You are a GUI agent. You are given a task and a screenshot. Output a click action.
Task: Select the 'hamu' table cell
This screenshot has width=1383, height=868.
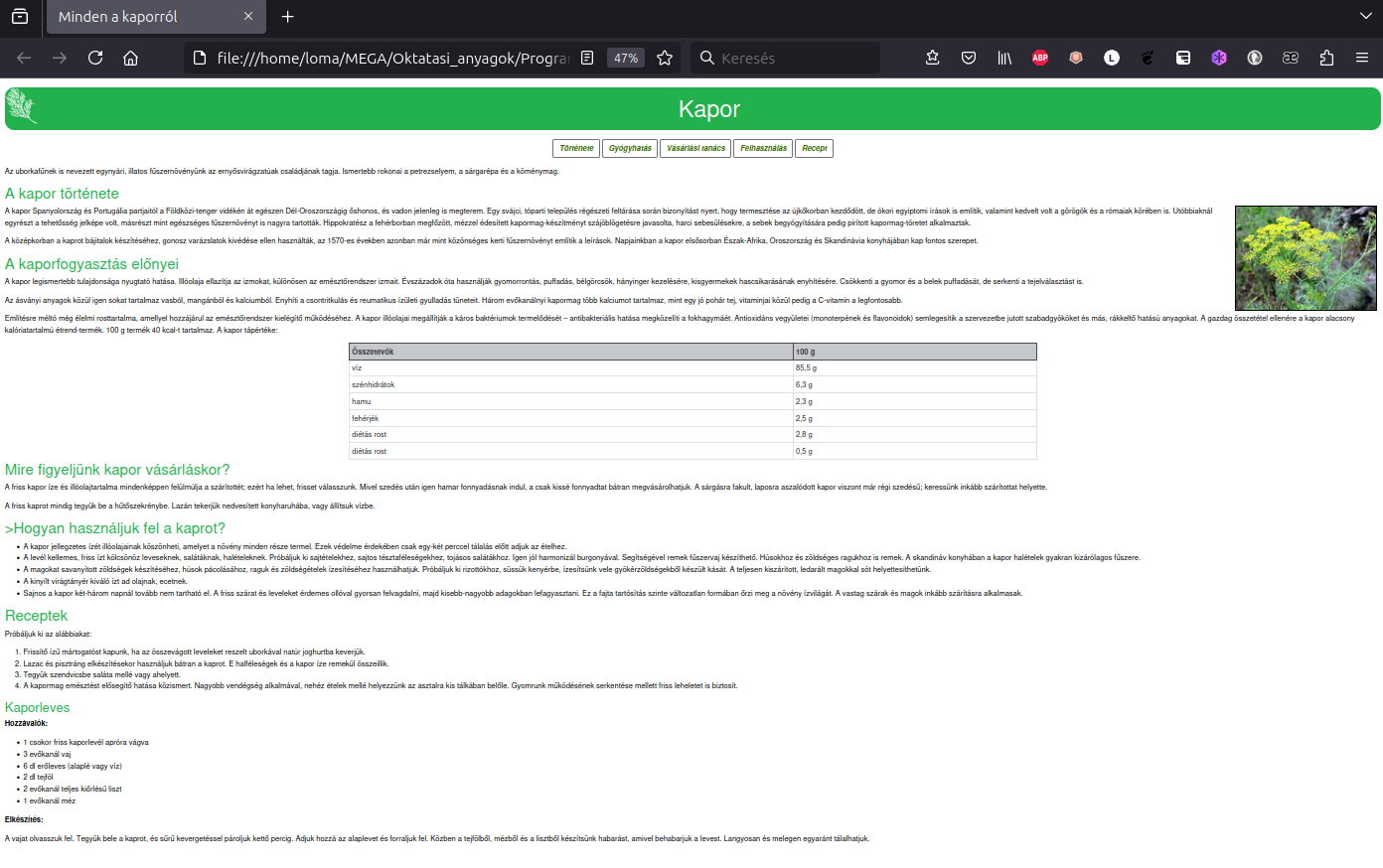click(571, 401)
